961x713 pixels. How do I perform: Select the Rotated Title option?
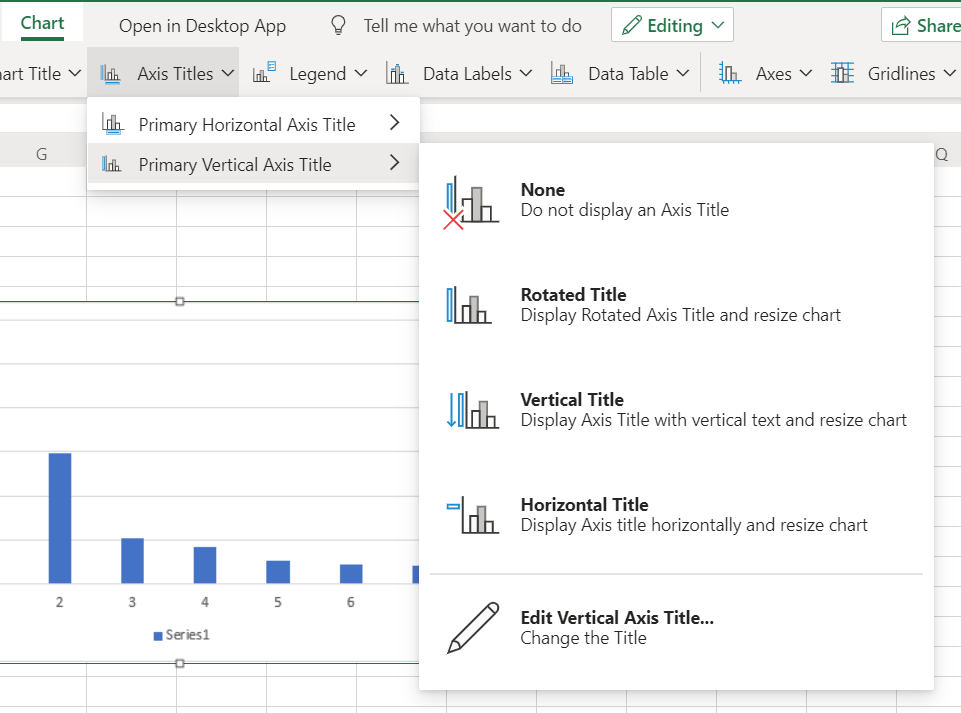pos(600,304)
